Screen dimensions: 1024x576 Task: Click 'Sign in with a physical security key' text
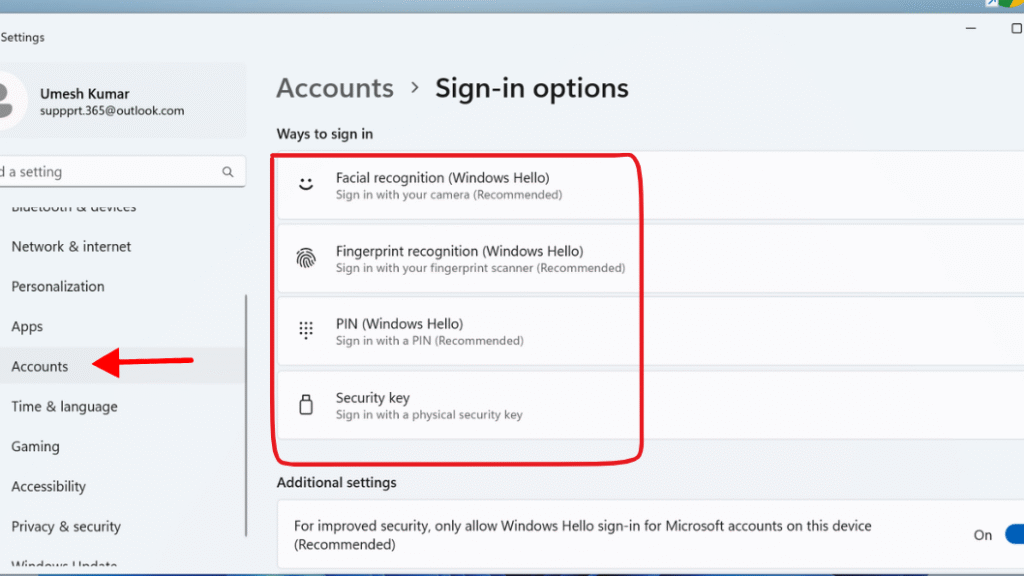pyautogui.click(x=429, y=415)
